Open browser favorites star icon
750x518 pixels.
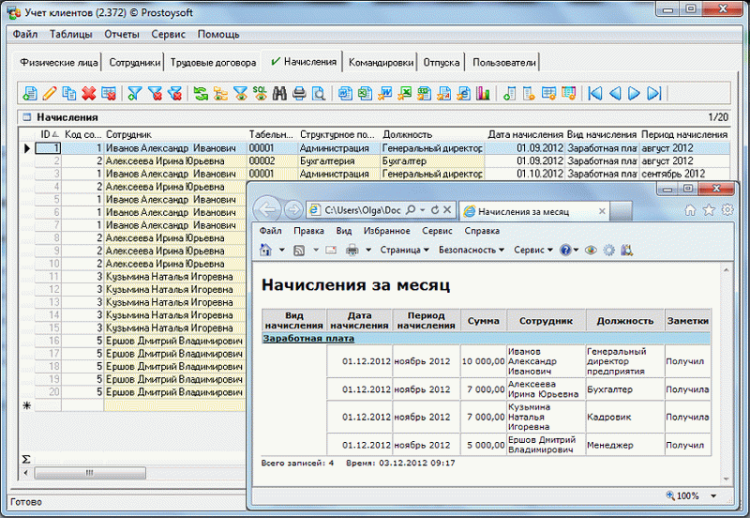[x=708, y=210]
